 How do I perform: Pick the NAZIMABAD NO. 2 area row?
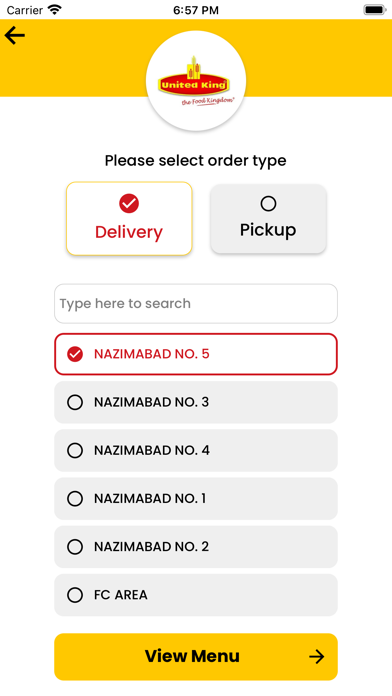click(x=196, y=547)
